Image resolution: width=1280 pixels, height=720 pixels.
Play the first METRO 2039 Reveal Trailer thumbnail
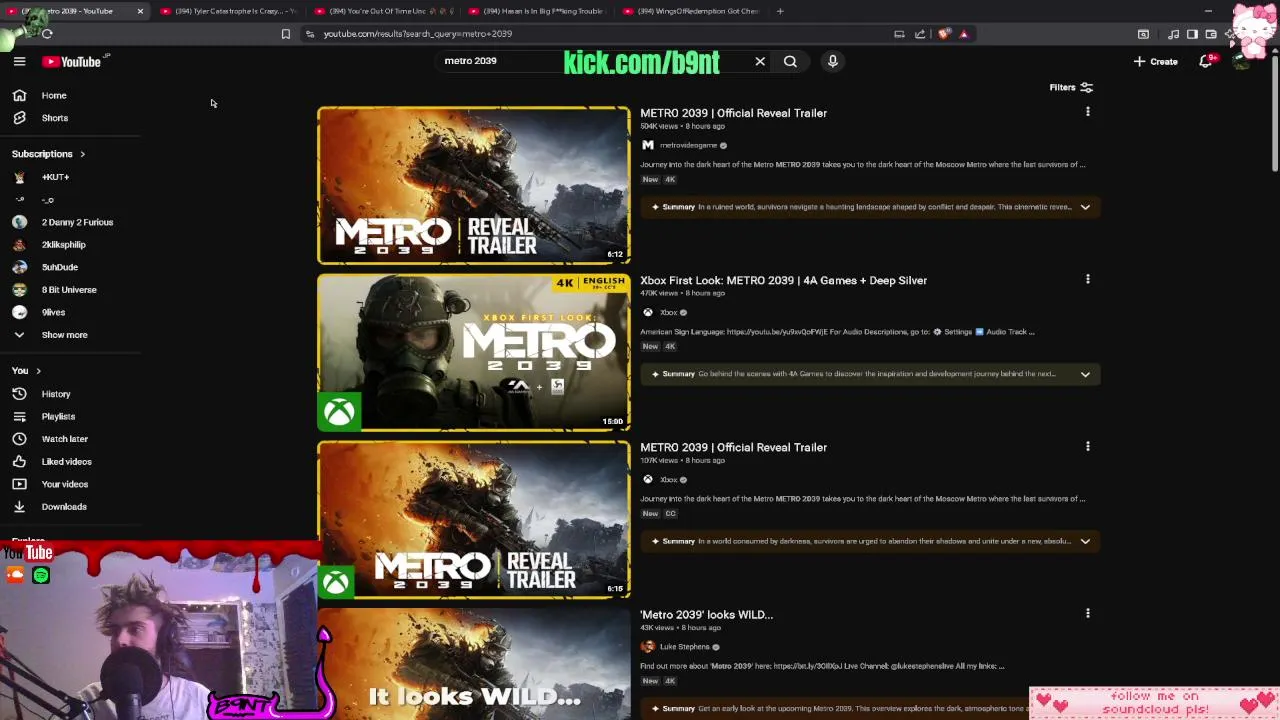click(x=474, y=185)
